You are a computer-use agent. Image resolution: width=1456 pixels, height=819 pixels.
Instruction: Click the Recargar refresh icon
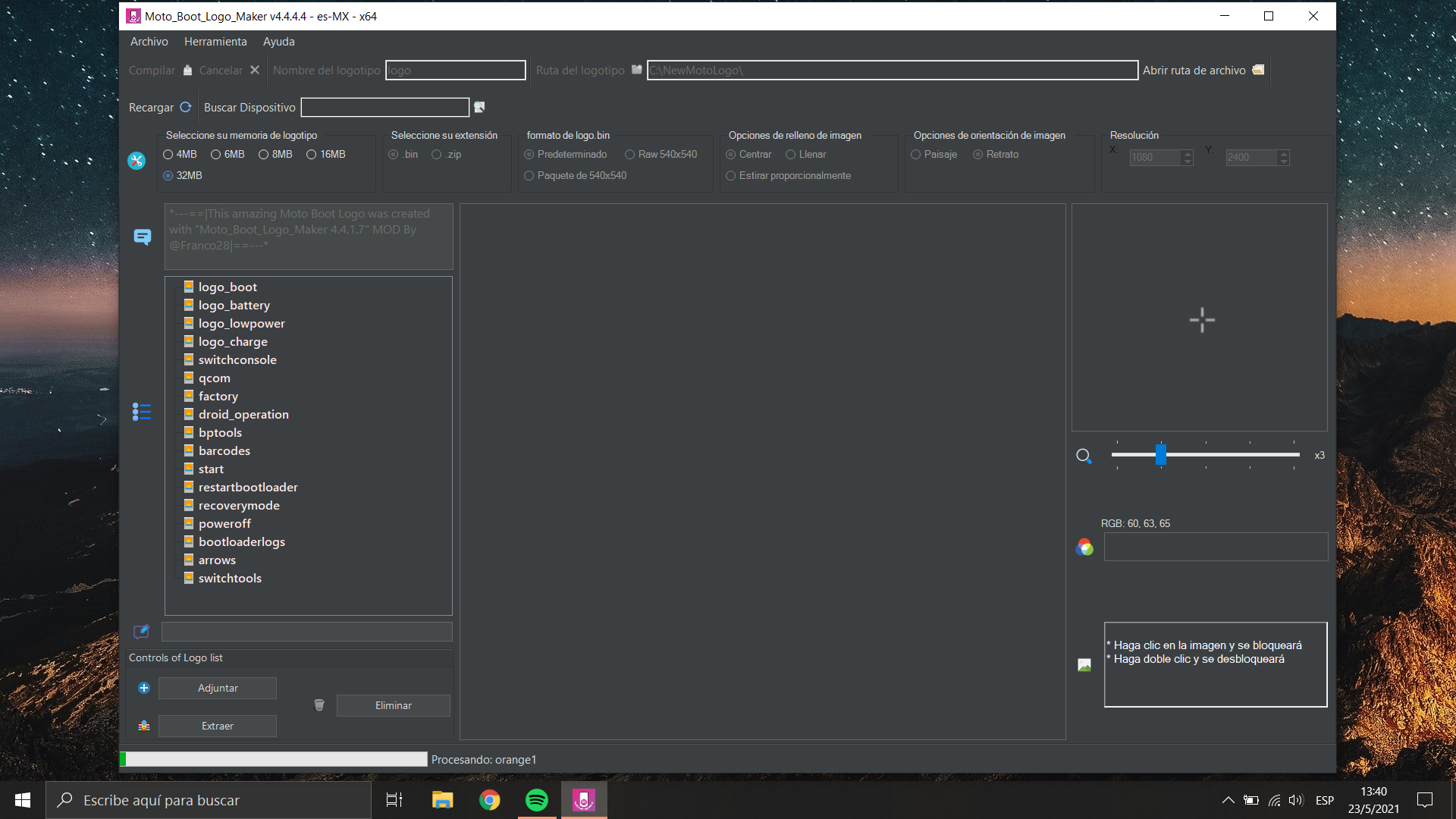tap(185, 107)
